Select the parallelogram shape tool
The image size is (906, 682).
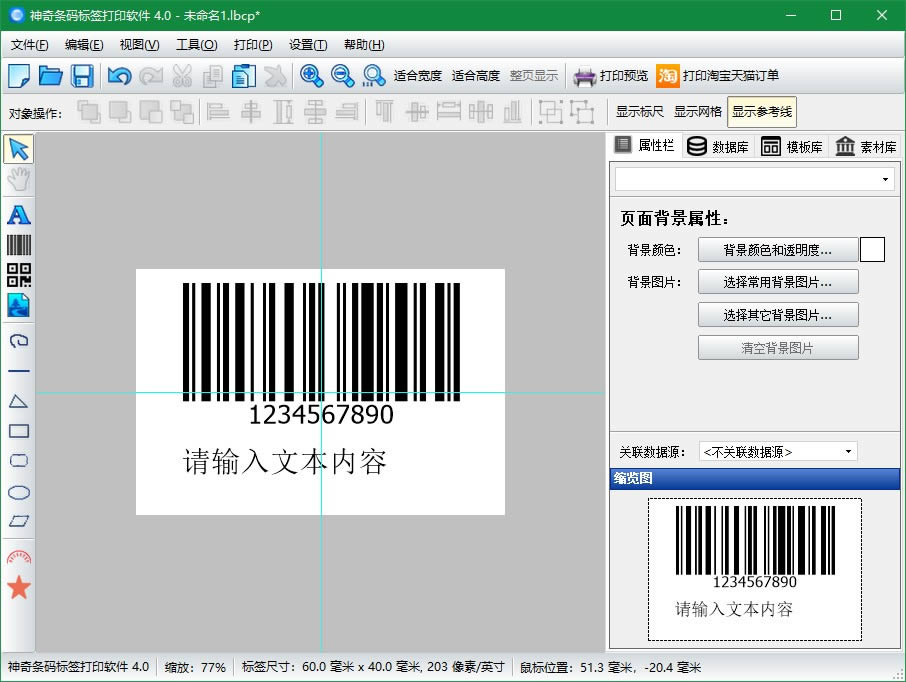19,521
